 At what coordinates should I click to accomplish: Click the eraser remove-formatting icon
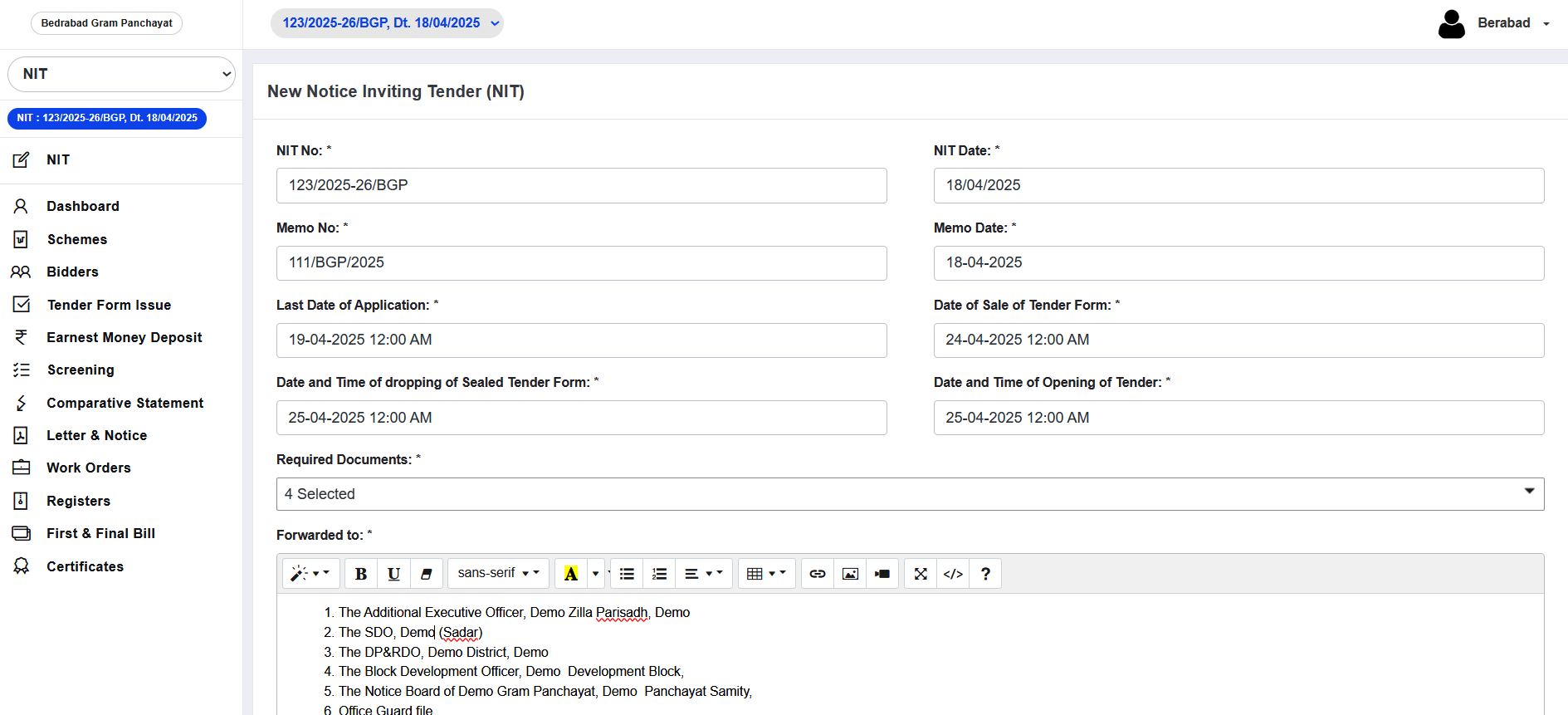(x=426, y=574)
